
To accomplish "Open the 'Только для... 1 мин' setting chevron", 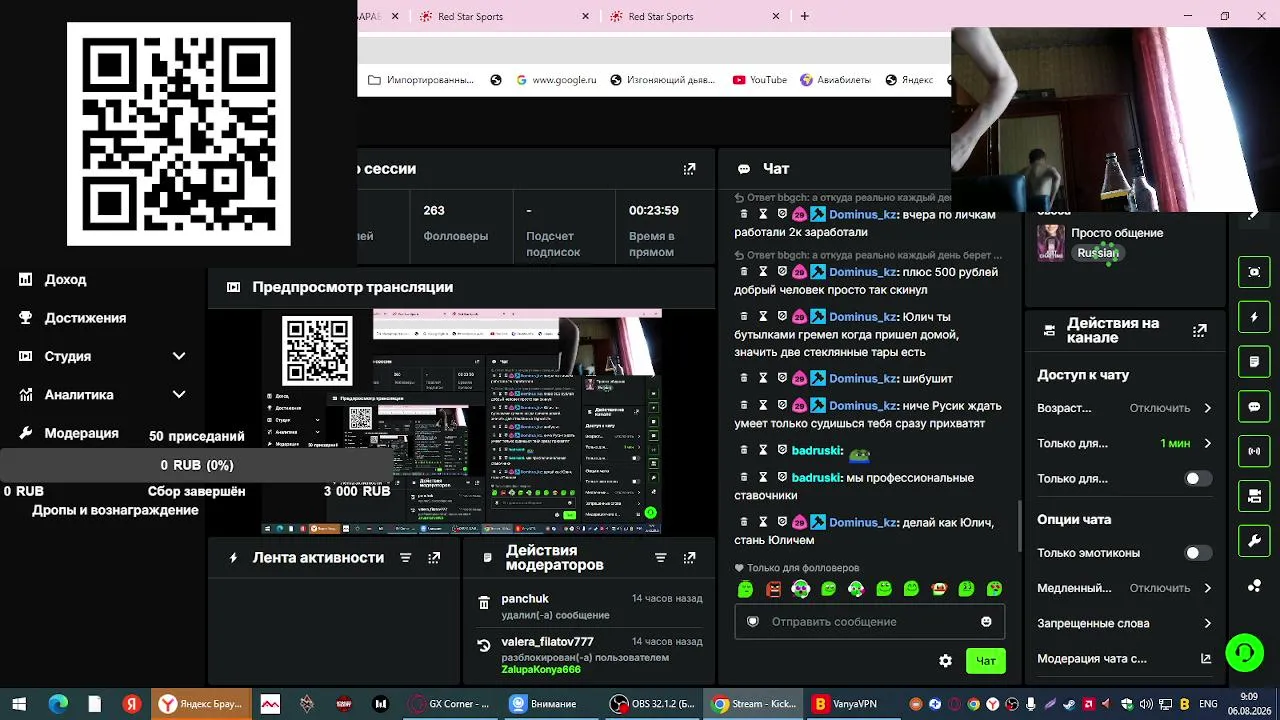I will point(1207,443).
